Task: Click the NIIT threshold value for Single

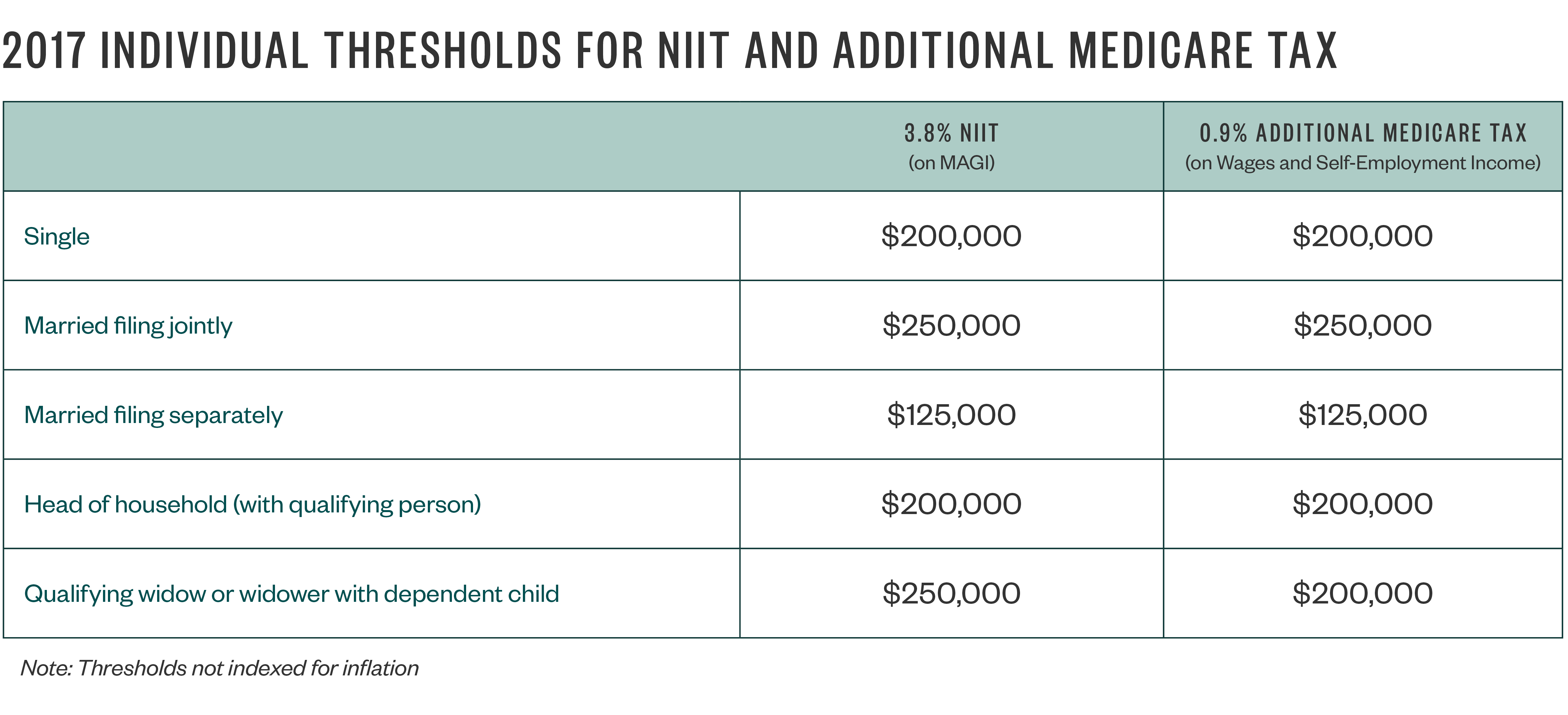Action: coord(951,236)
